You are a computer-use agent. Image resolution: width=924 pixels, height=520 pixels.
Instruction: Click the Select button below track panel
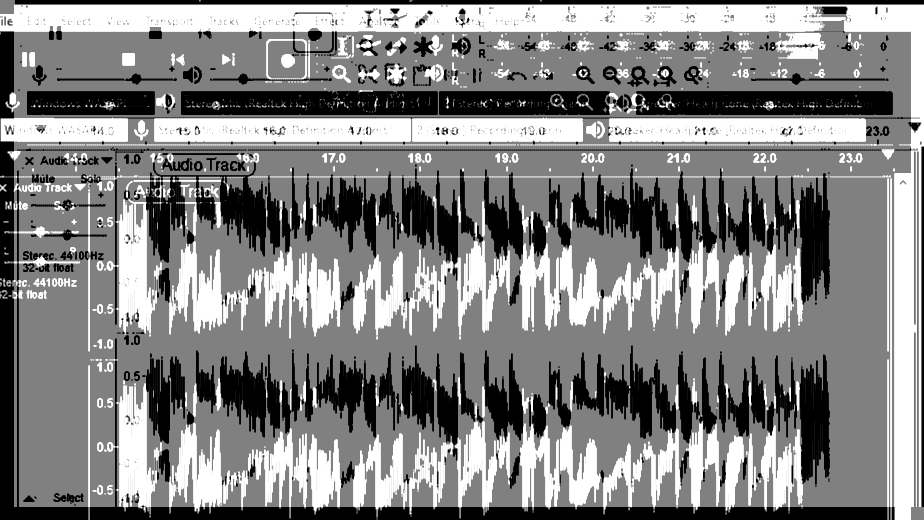68,497
